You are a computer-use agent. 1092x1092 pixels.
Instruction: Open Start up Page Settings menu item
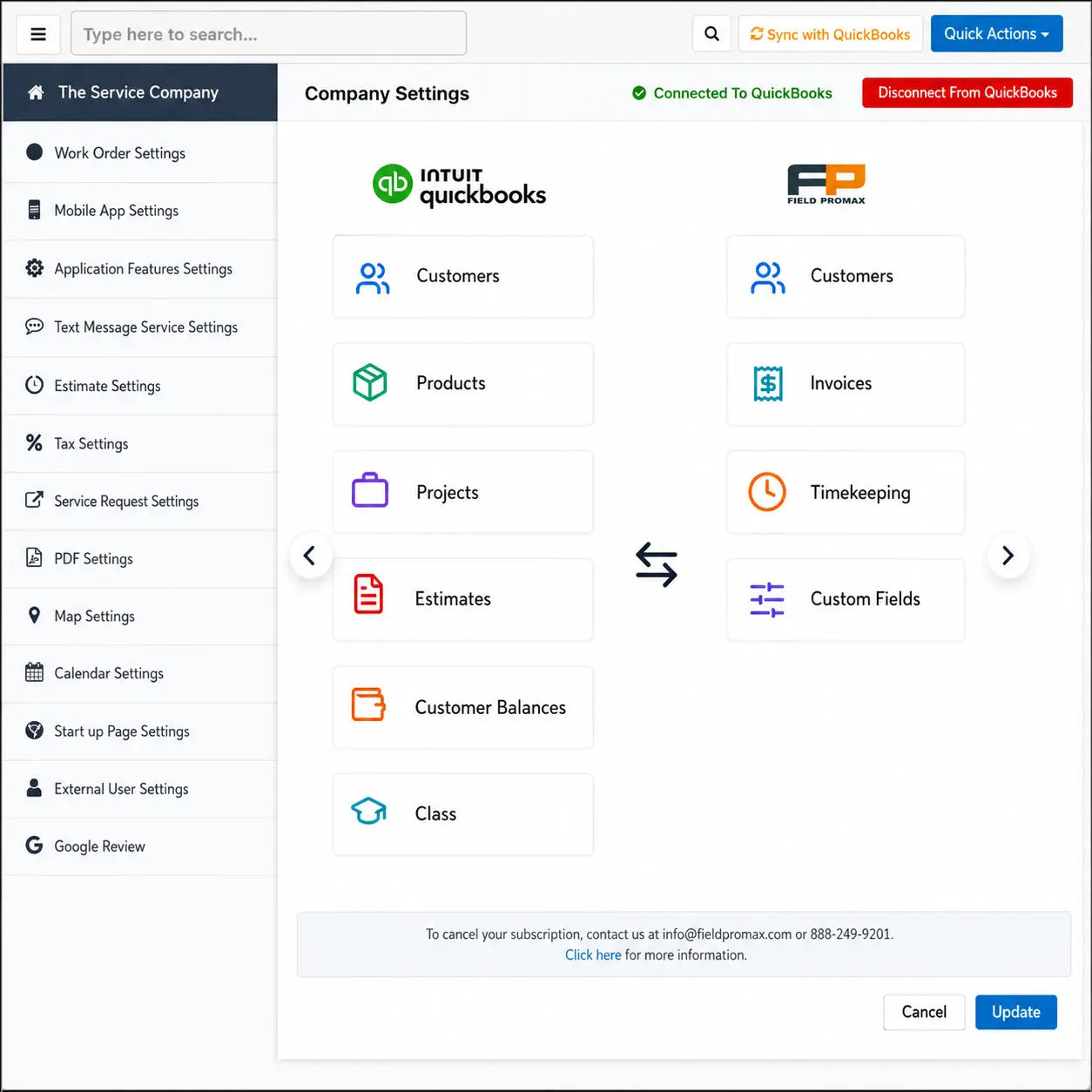(139, 731)
